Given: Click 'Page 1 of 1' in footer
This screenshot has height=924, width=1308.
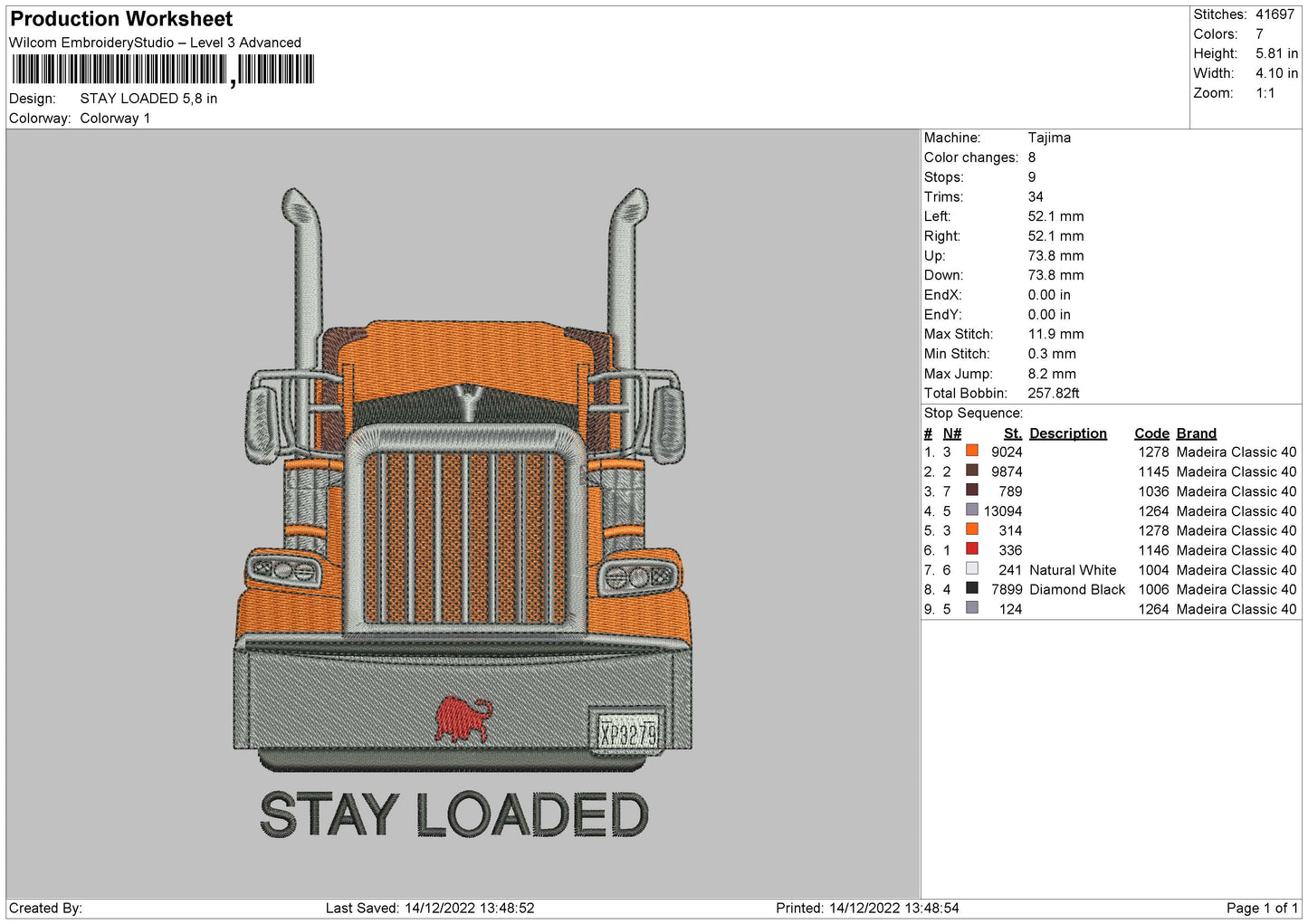Looking at the screenshot, I should [x=1262, y=908].
